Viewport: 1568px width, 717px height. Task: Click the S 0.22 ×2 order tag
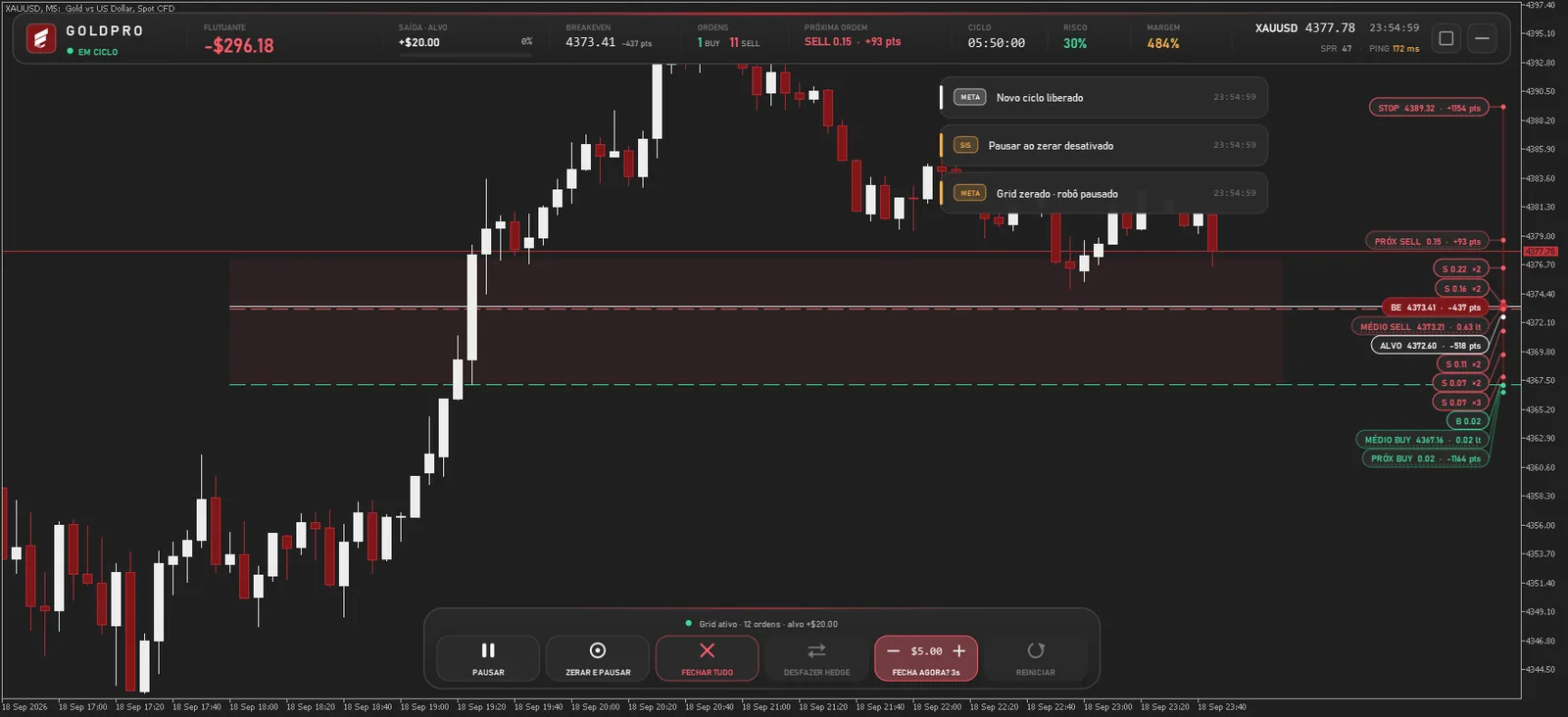1461,269
